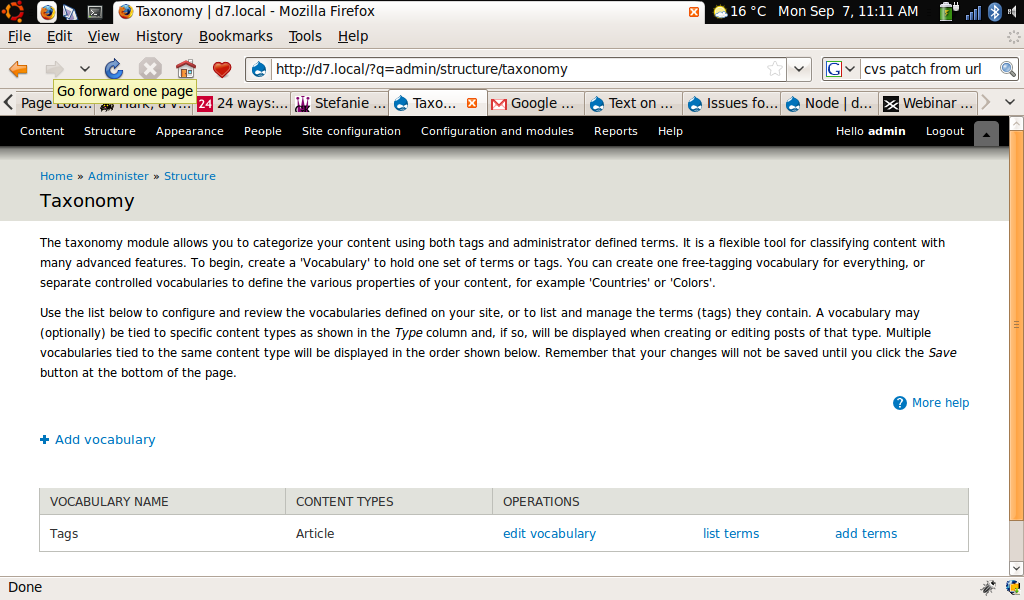Switch to the 24 ways tab
1024x600 pixels.
coord(242,103)
